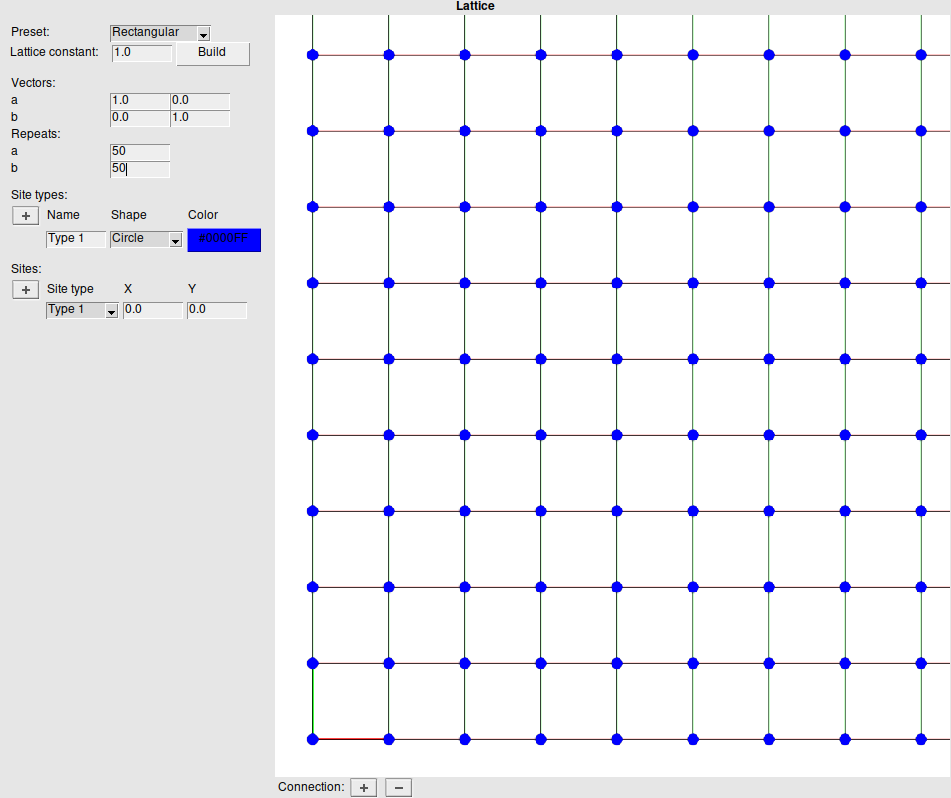
Task: Click the site X coordinate field
Action: click(152, 310)
